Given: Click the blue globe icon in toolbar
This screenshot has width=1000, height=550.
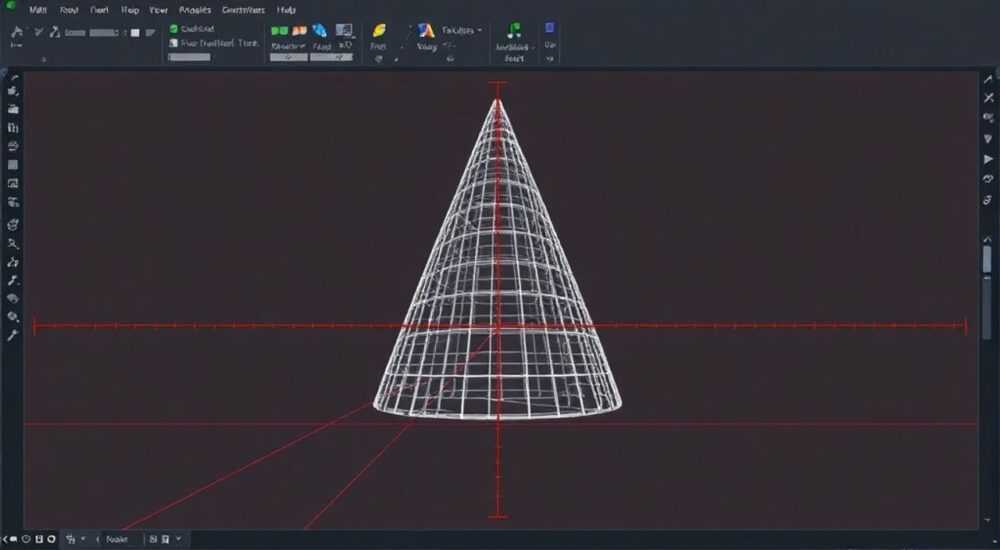Looking at the screenshot, I should click(x=320, y=31).
